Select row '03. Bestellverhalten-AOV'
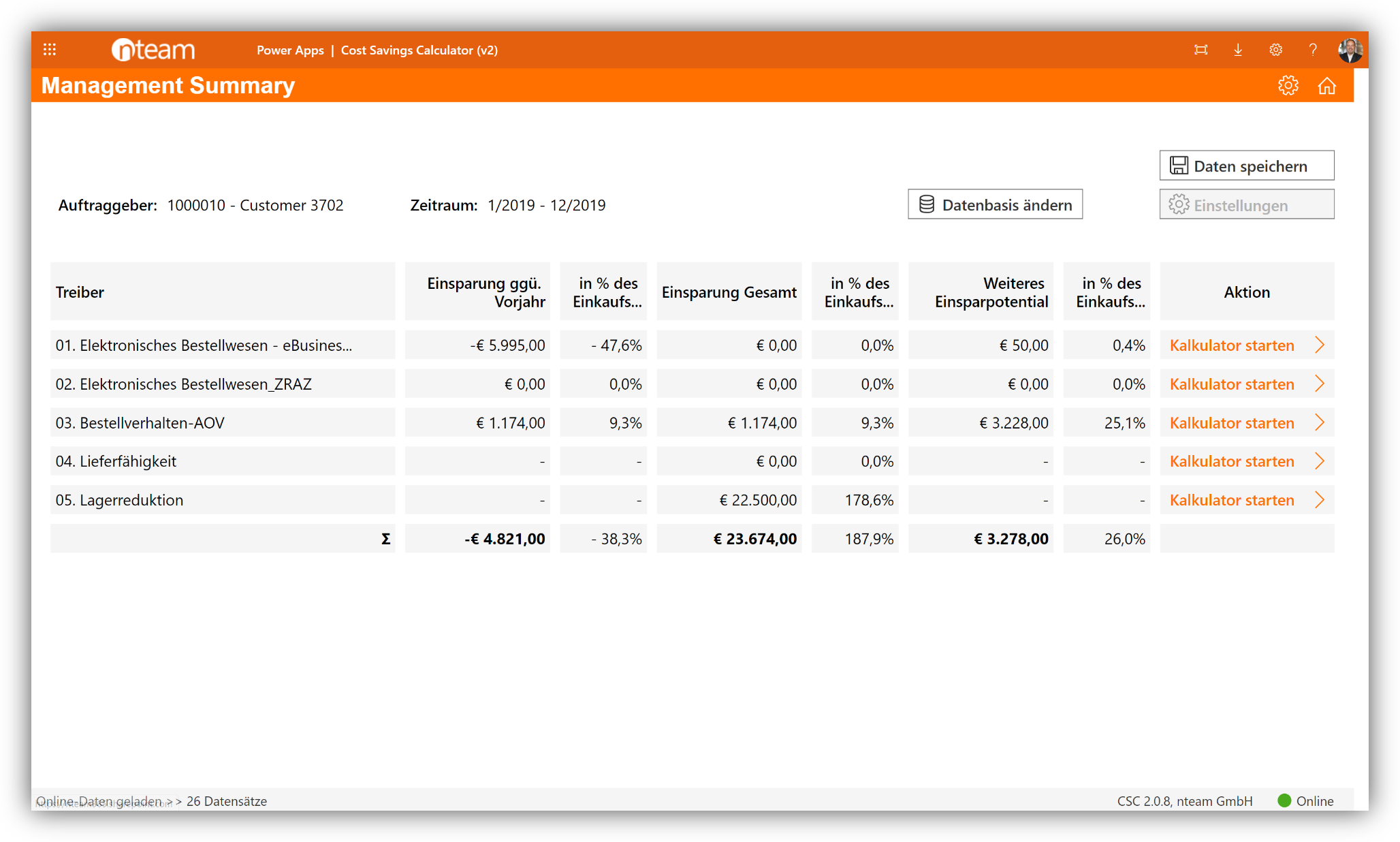Viewport: 1400px width, 842px height. tap(223, 423)
